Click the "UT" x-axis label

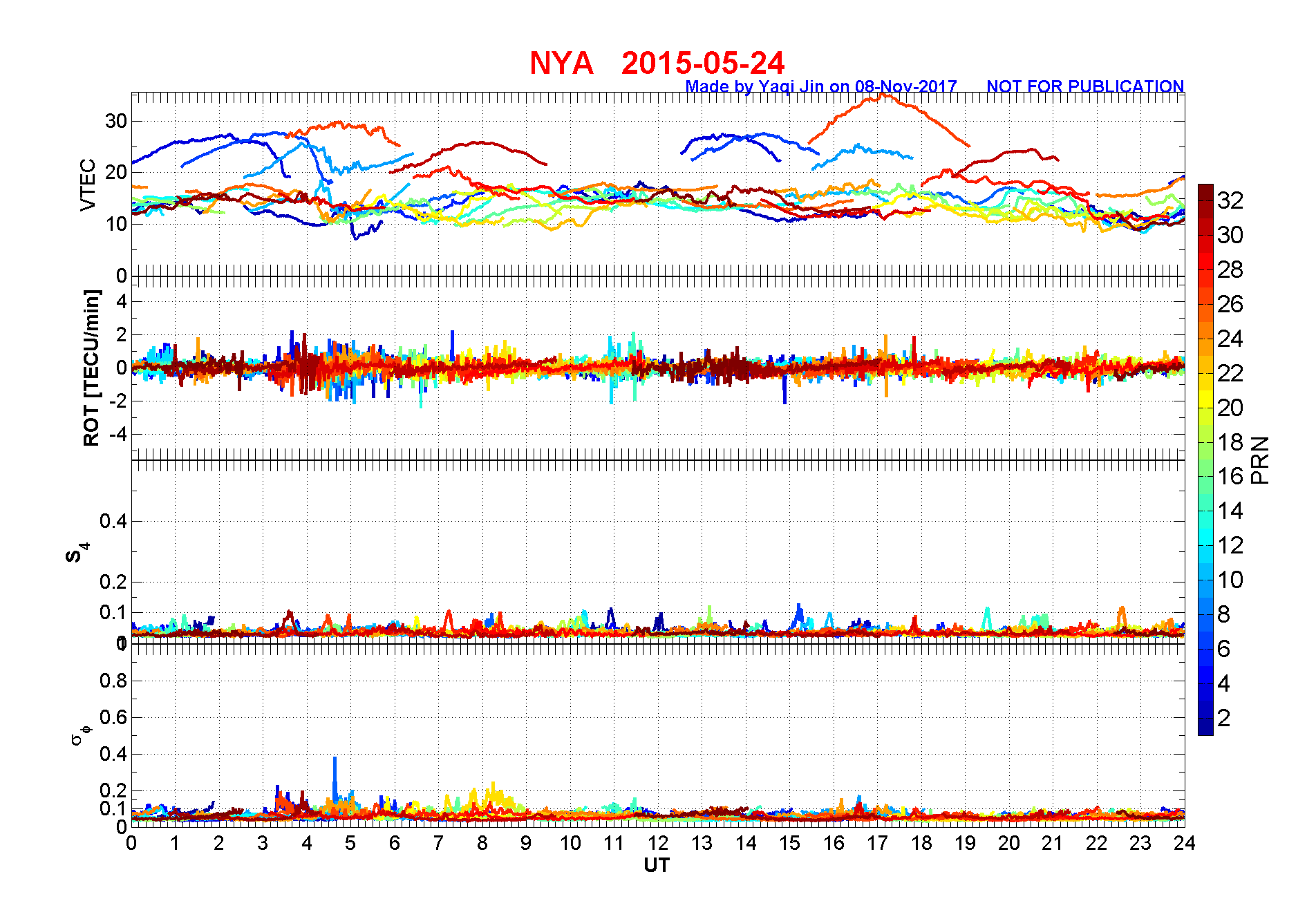pos(657,865)
